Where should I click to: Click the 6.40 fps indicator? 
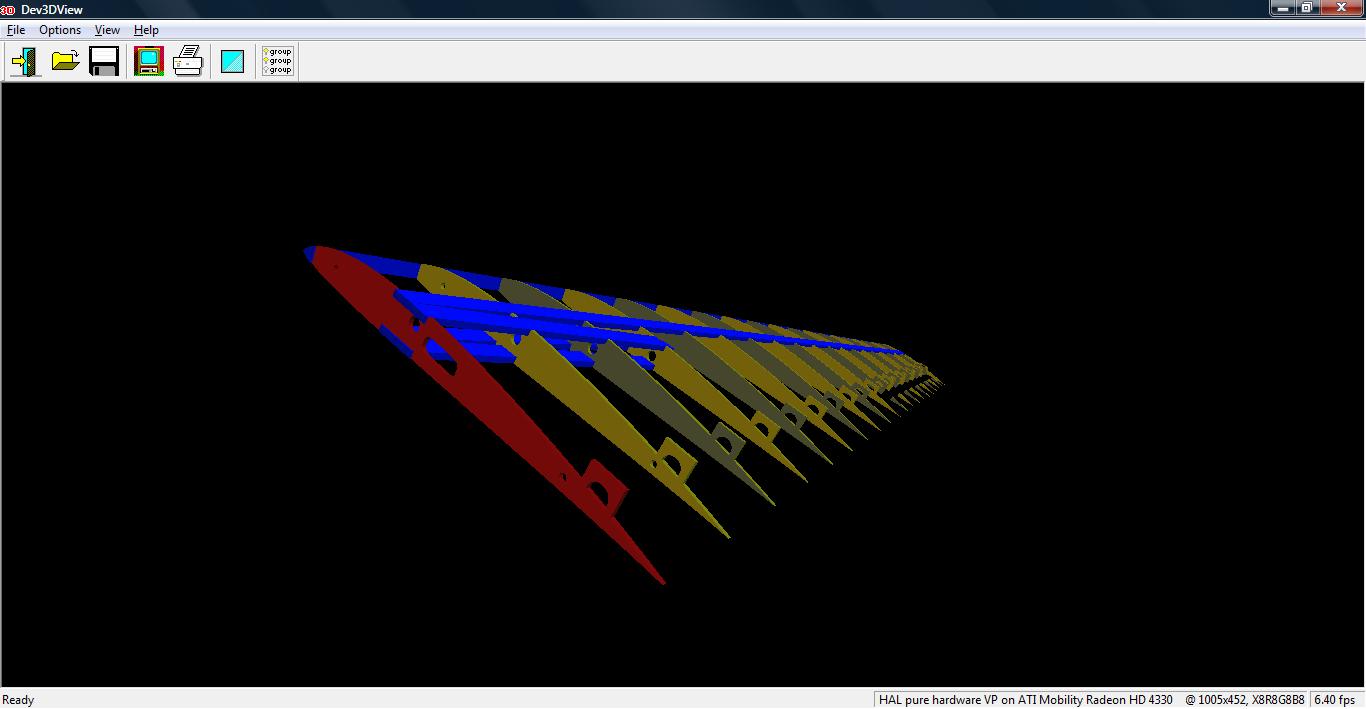[1335, 700]
